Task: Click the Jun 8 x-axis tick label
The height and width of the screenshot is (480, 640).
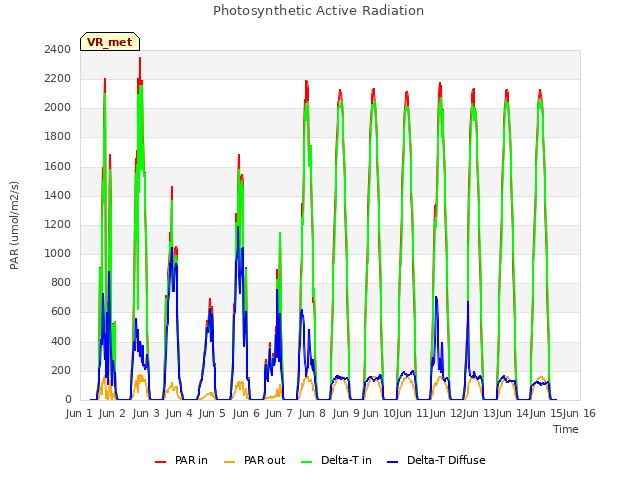Action: click(312, 413)
